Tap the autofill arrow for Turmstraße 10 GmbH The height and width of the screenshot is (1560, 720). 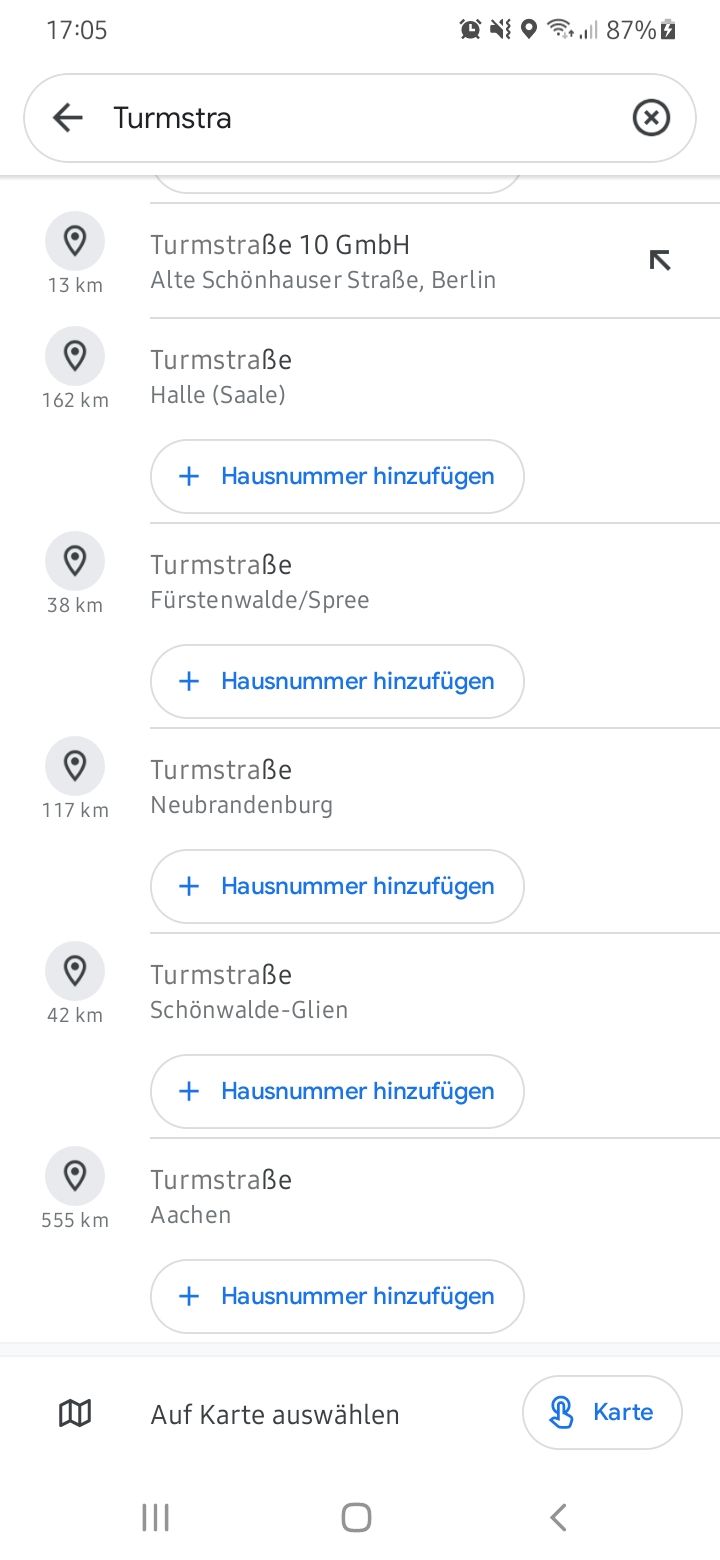(x=660, y=261)
